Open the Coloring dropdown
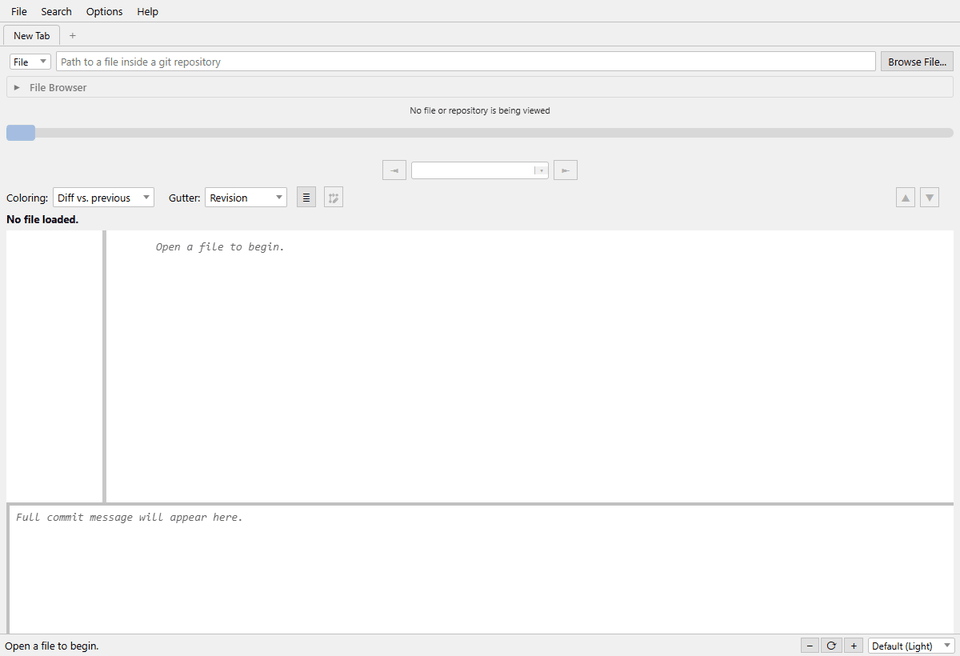 103,198
